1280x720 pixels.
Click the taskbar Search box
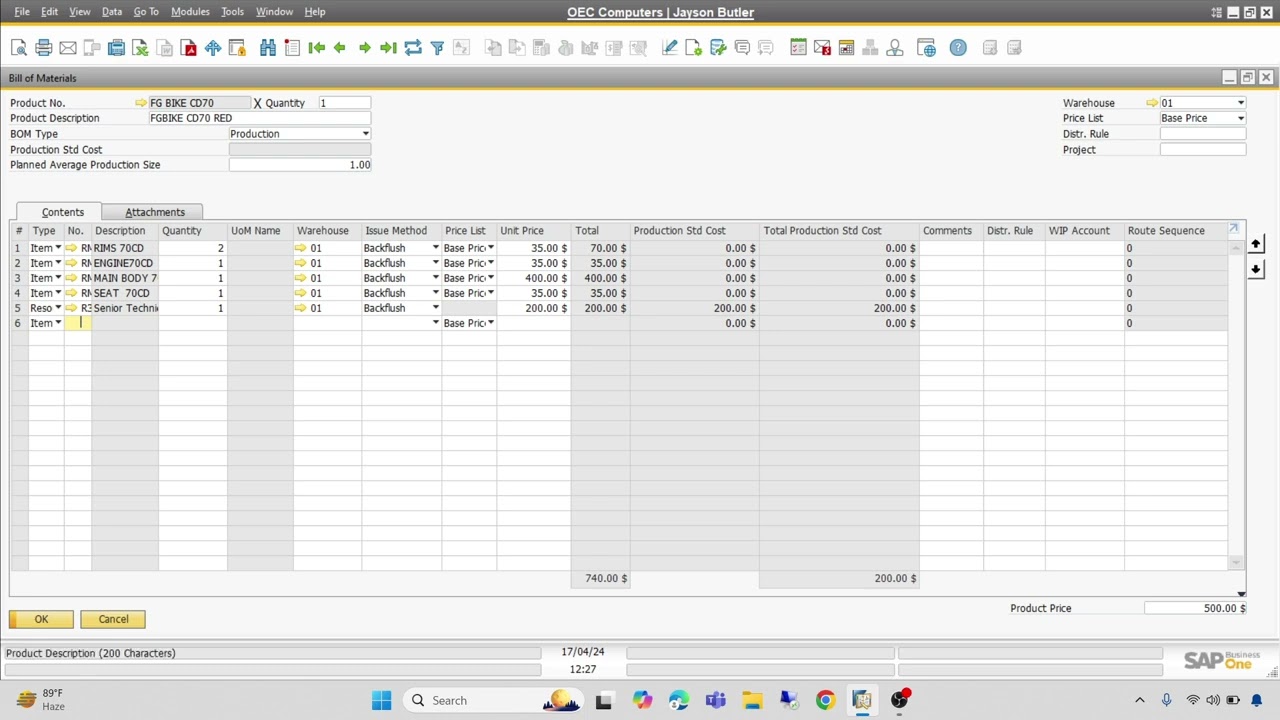[x=494, y=700]
